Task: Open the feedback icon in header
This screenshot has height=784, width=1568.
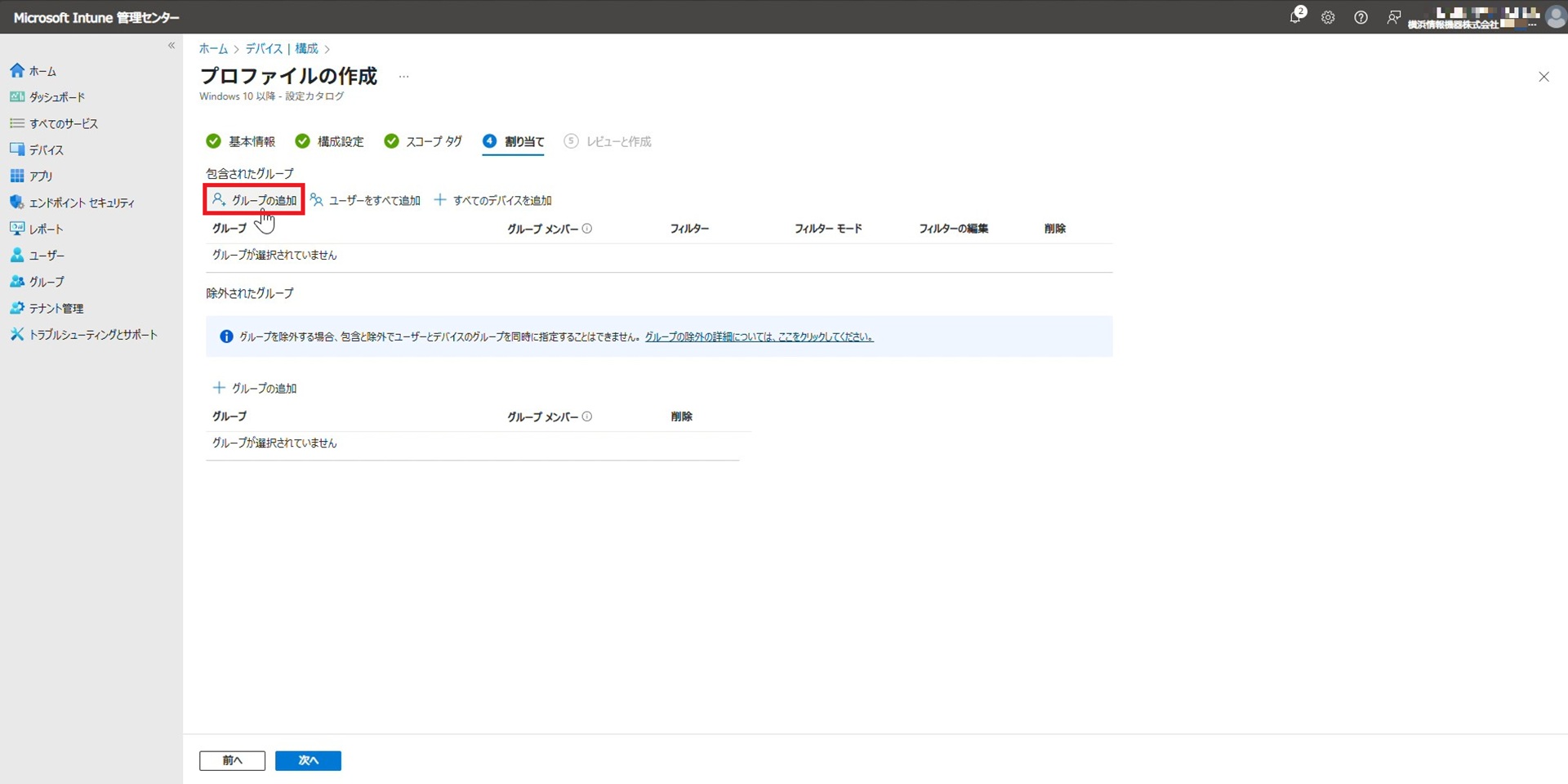Action: [x=1393, y=17]
